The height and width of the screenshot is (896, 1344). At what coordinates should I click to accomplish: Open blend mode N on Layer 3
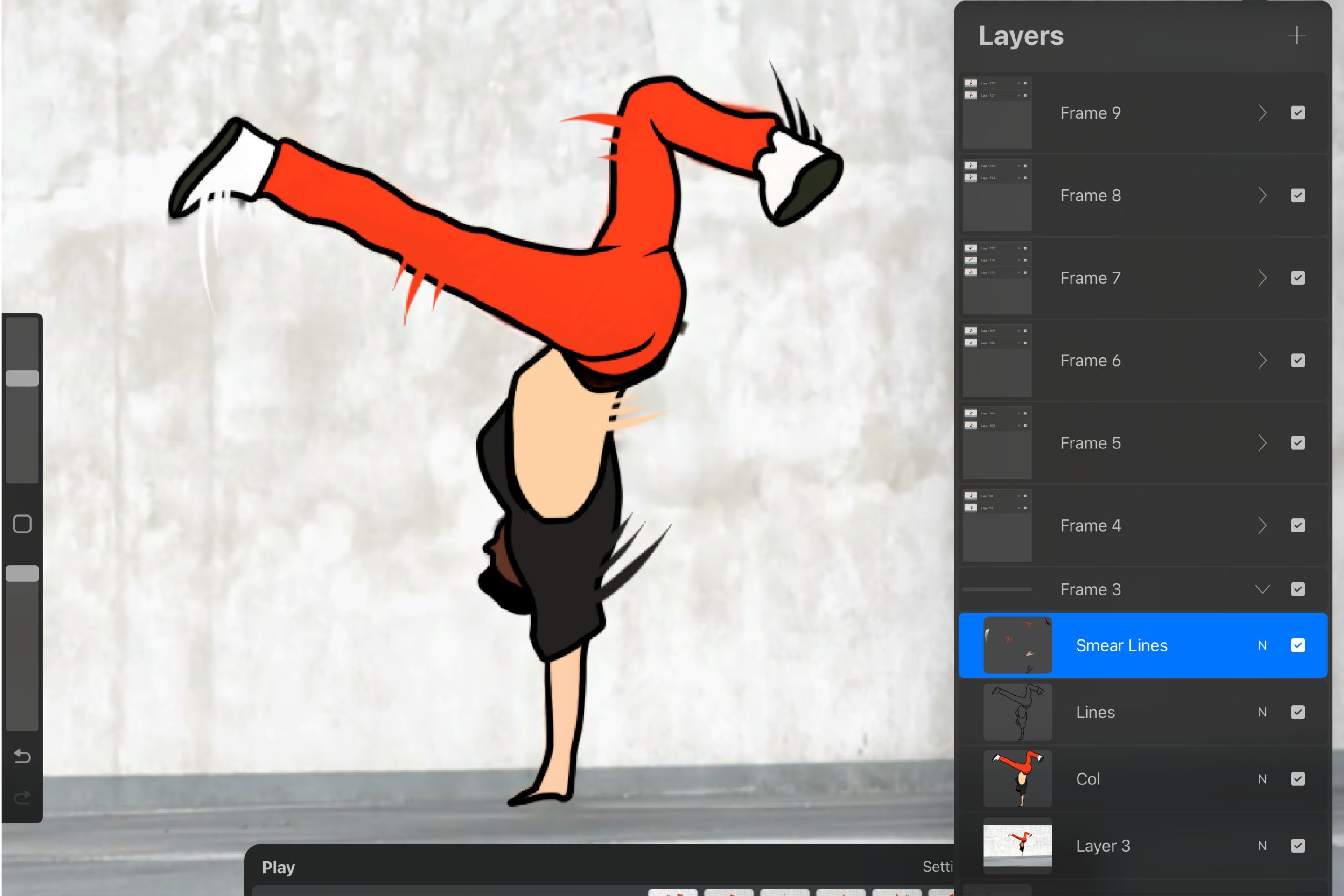1262,846
